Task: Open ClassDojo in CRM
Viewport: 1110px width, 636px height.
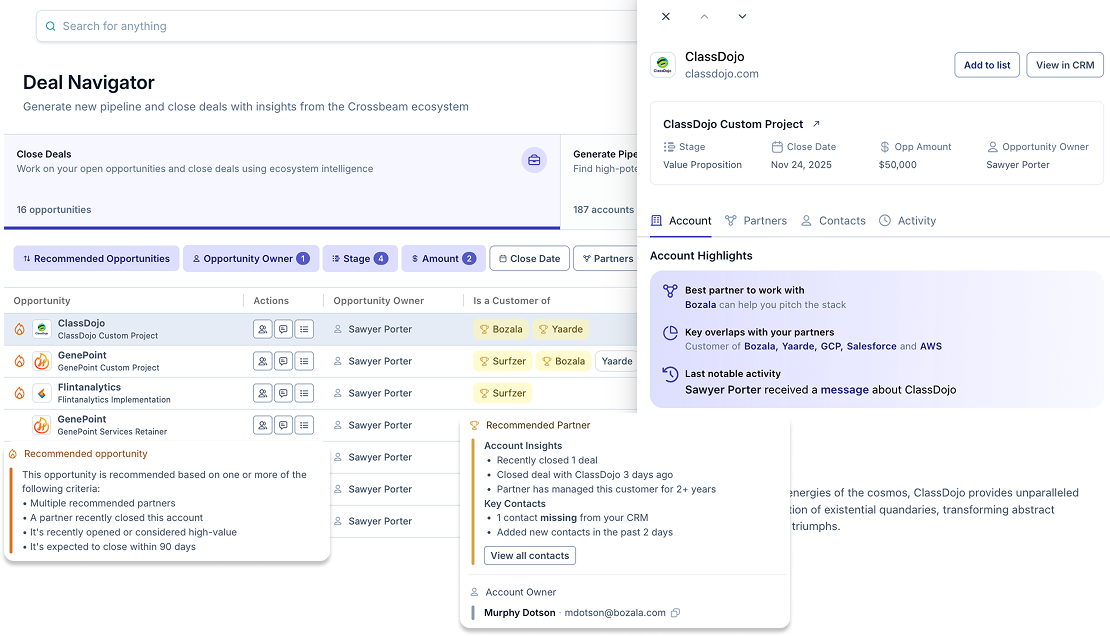Action: coord(1065,65)
